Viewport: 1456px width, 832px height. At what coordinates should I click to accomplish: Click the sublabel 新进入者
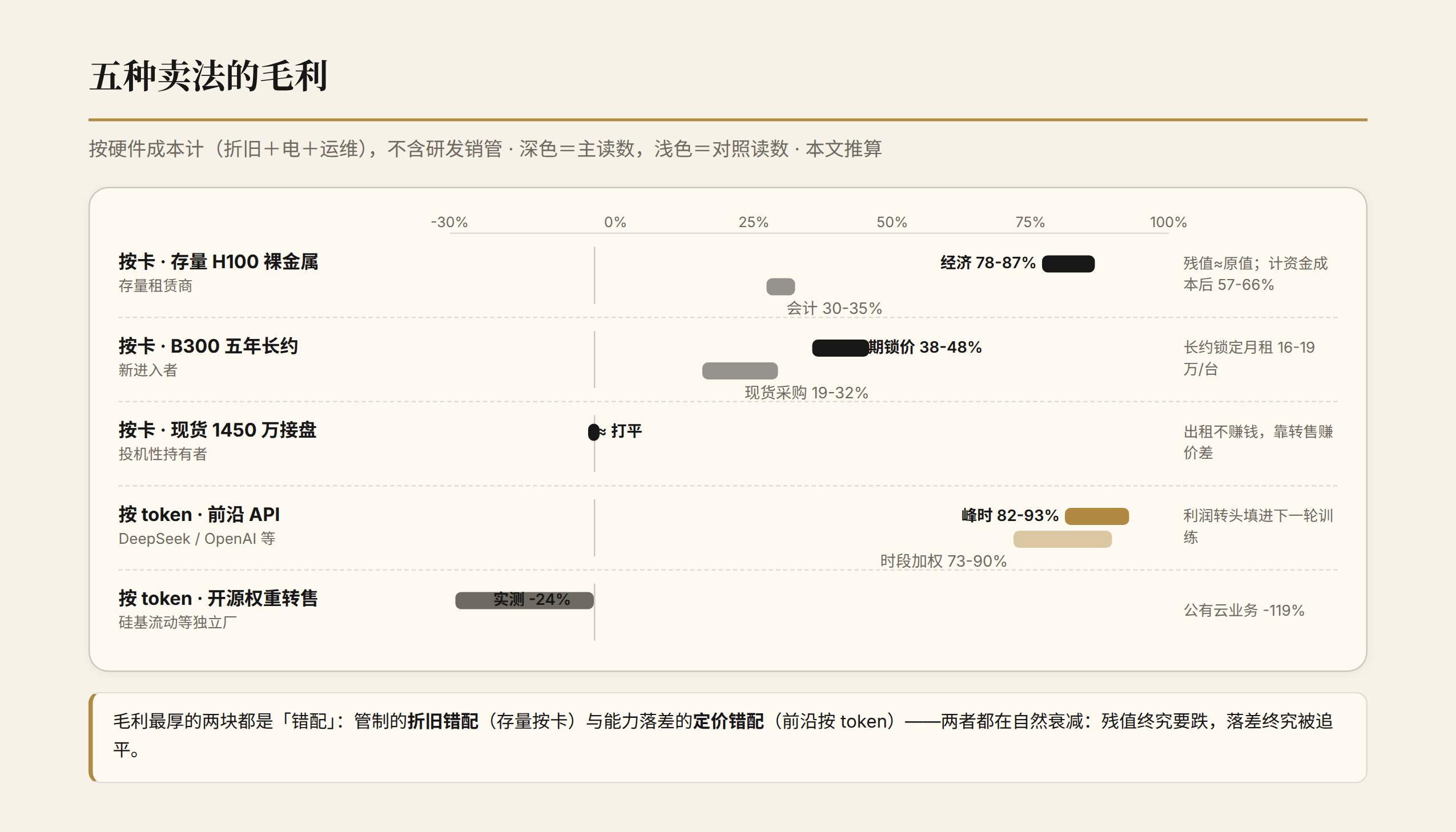[148, 370]
